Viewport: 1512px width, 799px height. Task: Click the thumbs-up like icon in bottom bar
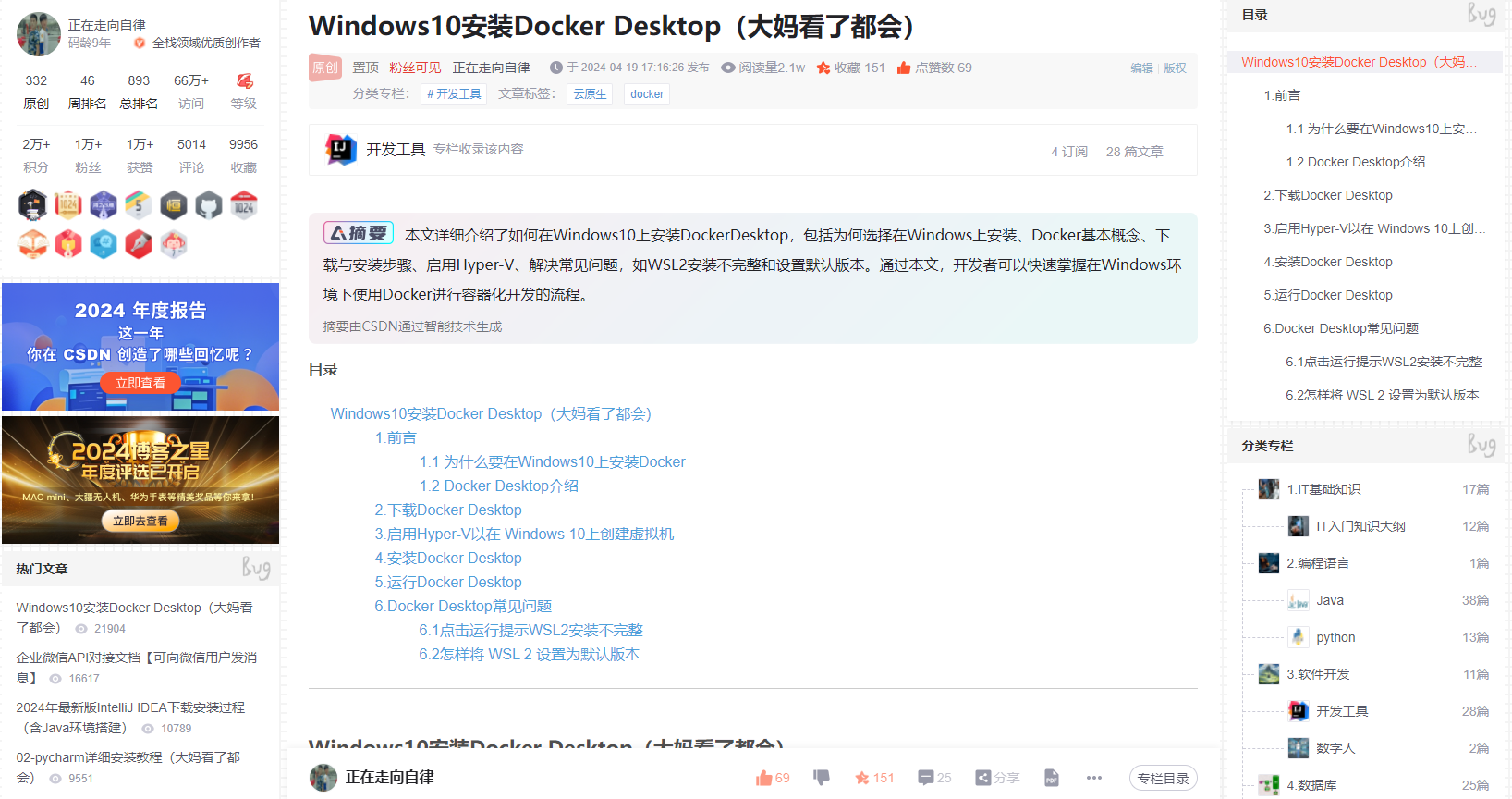point(763,778)
